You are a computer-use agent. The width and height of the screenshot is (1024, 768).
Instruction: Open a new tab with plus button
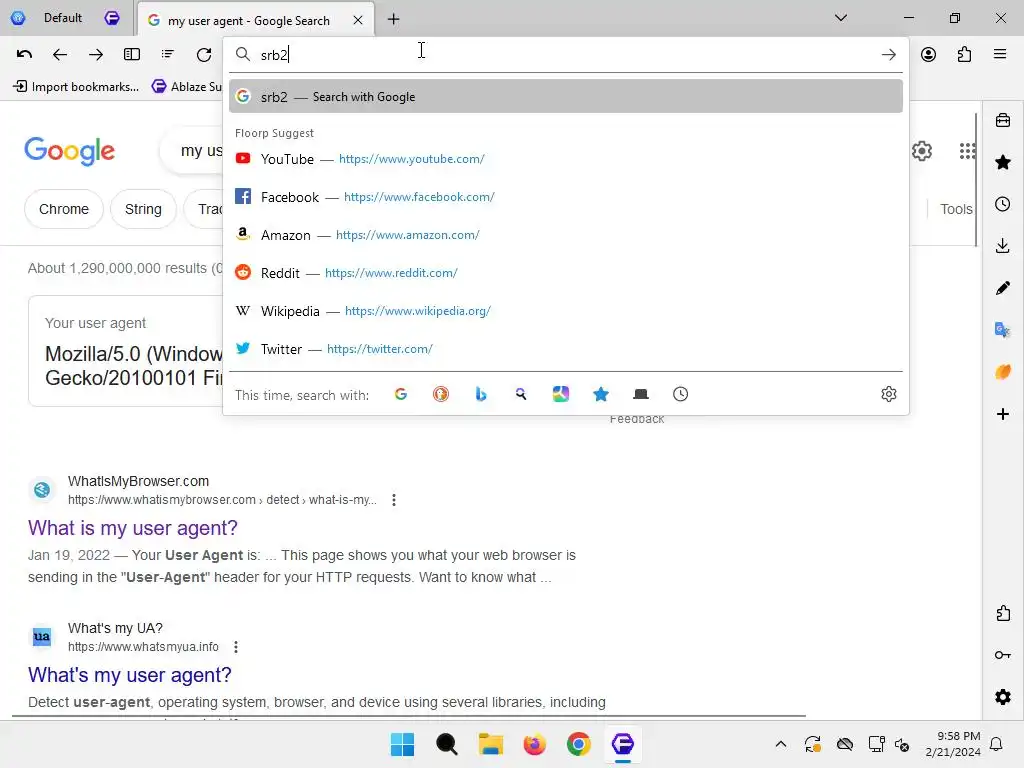(393, 20)
